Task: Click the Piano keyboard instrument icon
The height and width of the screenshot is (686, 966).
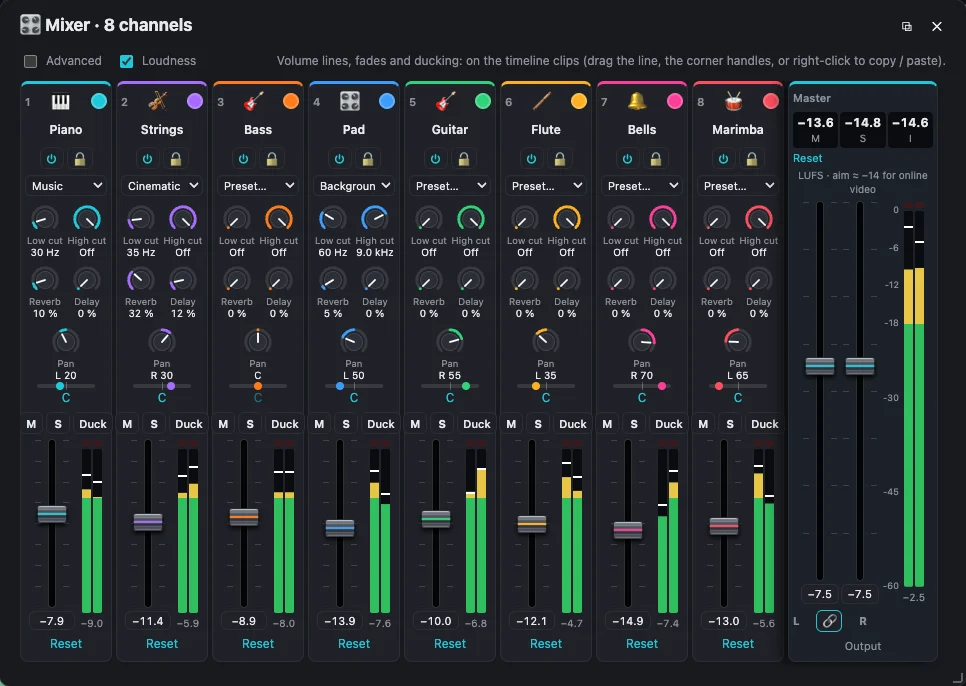Action: [x=60, y=101]
